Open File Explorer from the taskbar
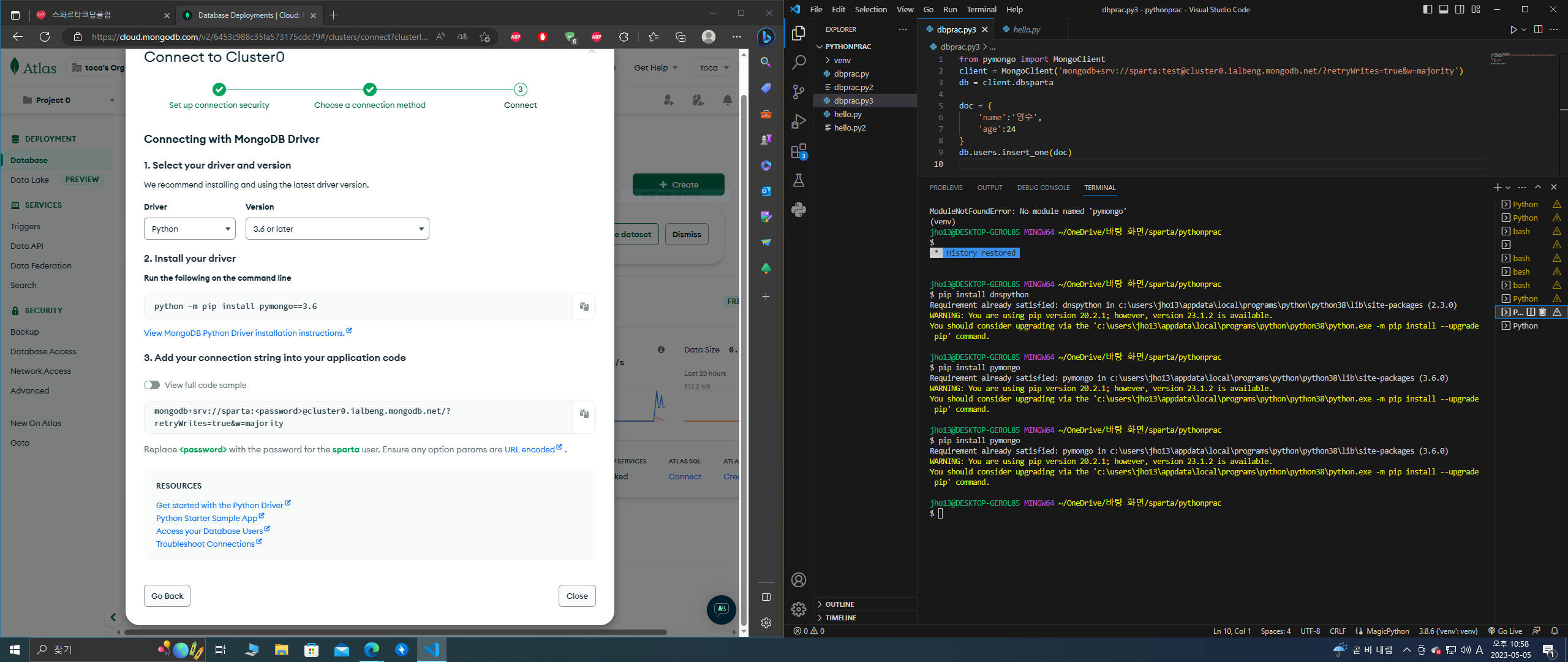 [x=281, y=650]
